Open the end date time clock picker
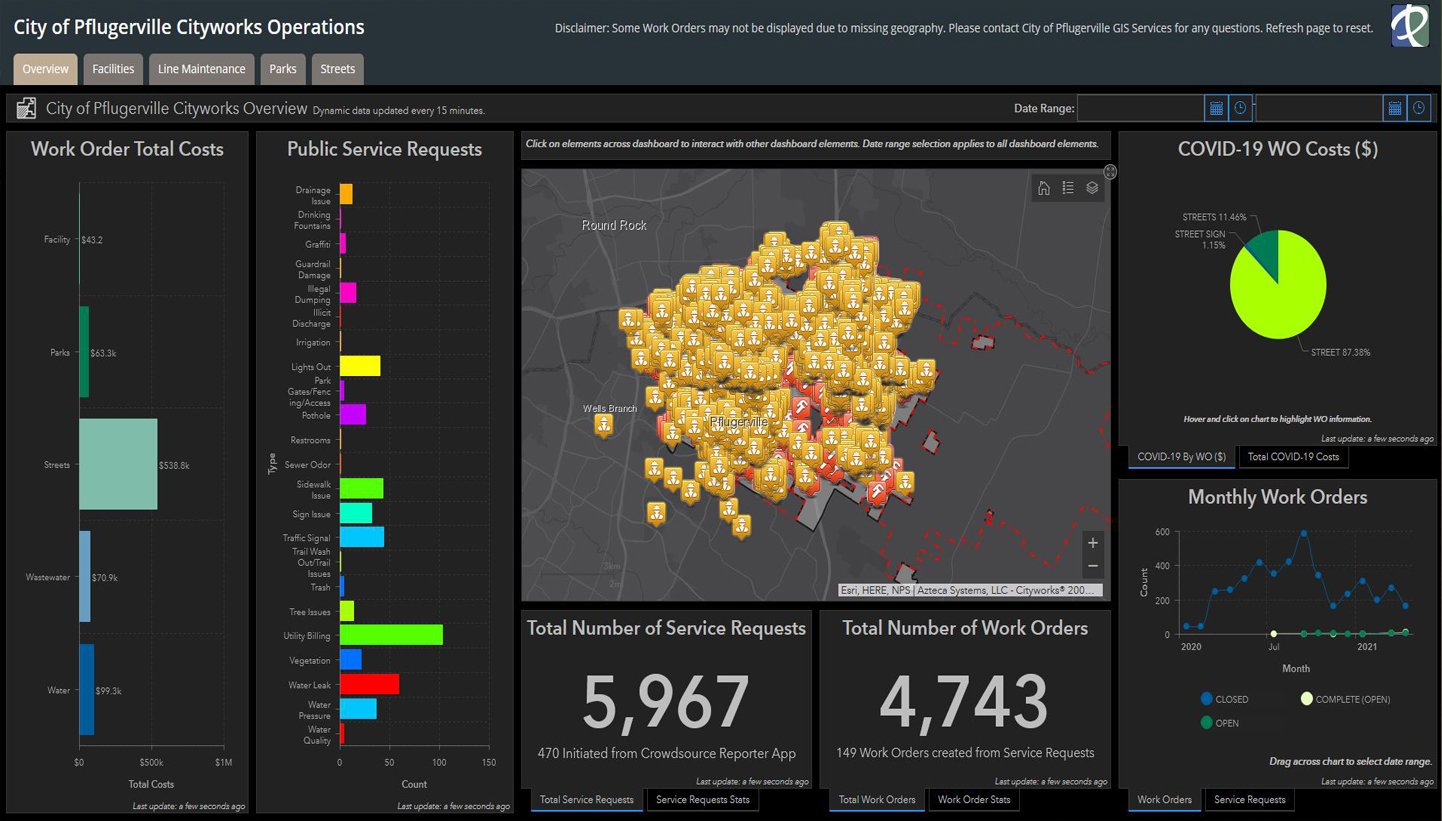Image resolution: width=1442 pixels, height=821 pixels. (x=1419, y=108)
